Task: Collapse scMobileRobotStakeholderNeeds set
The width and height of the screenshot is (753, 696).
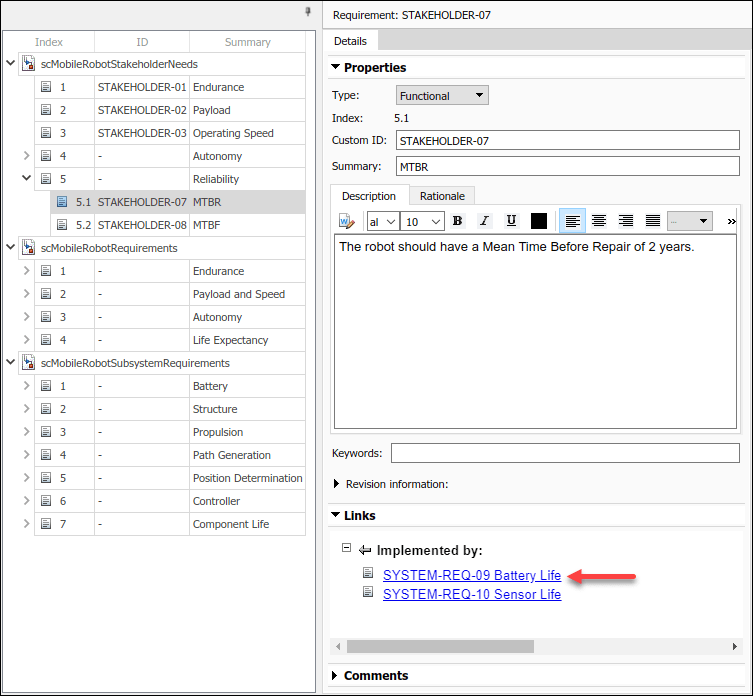Action: (11, 63)
